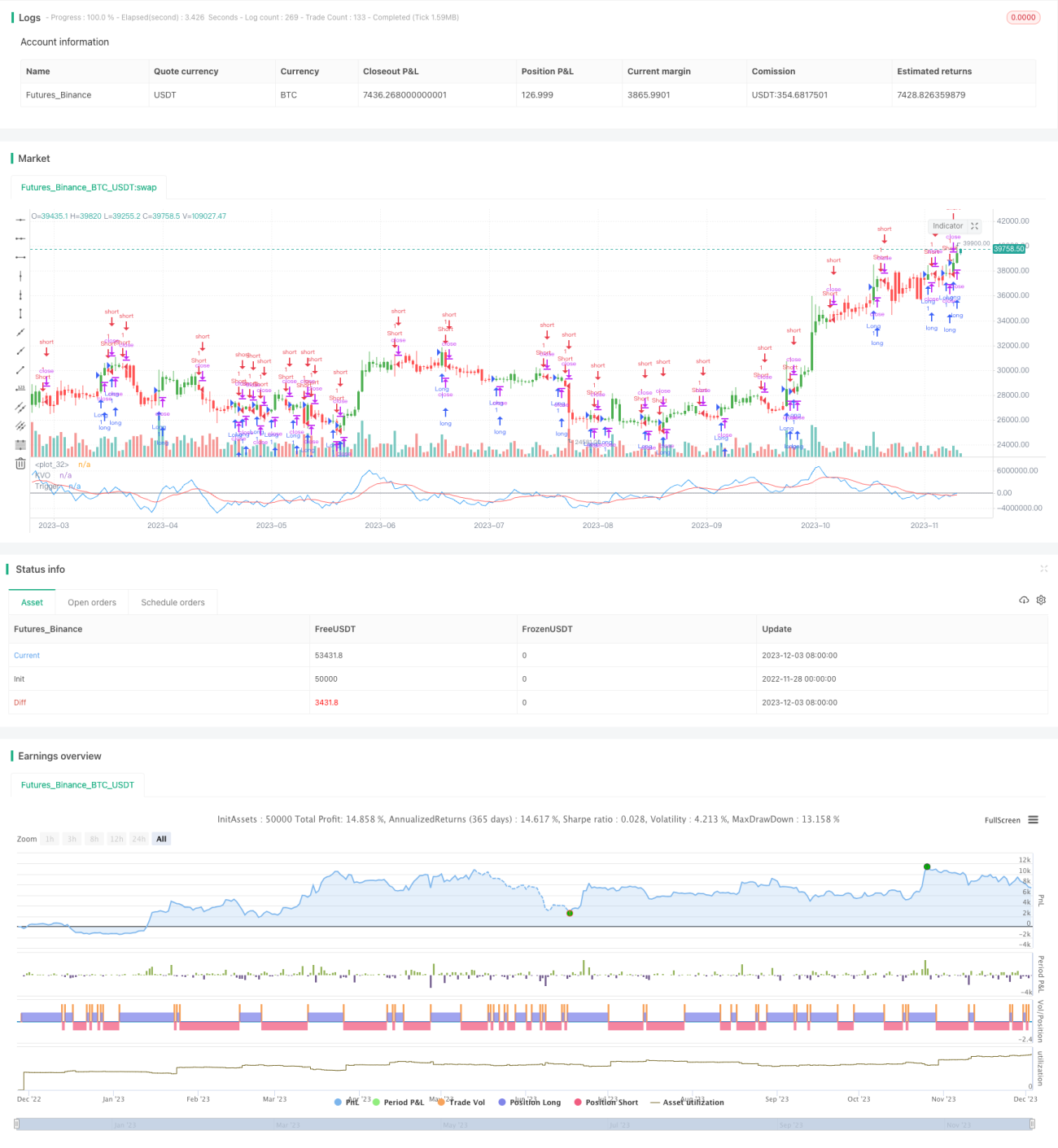1058x1148 pixels.
Task: Select the 12h zoom button
Action: point(116,839)
